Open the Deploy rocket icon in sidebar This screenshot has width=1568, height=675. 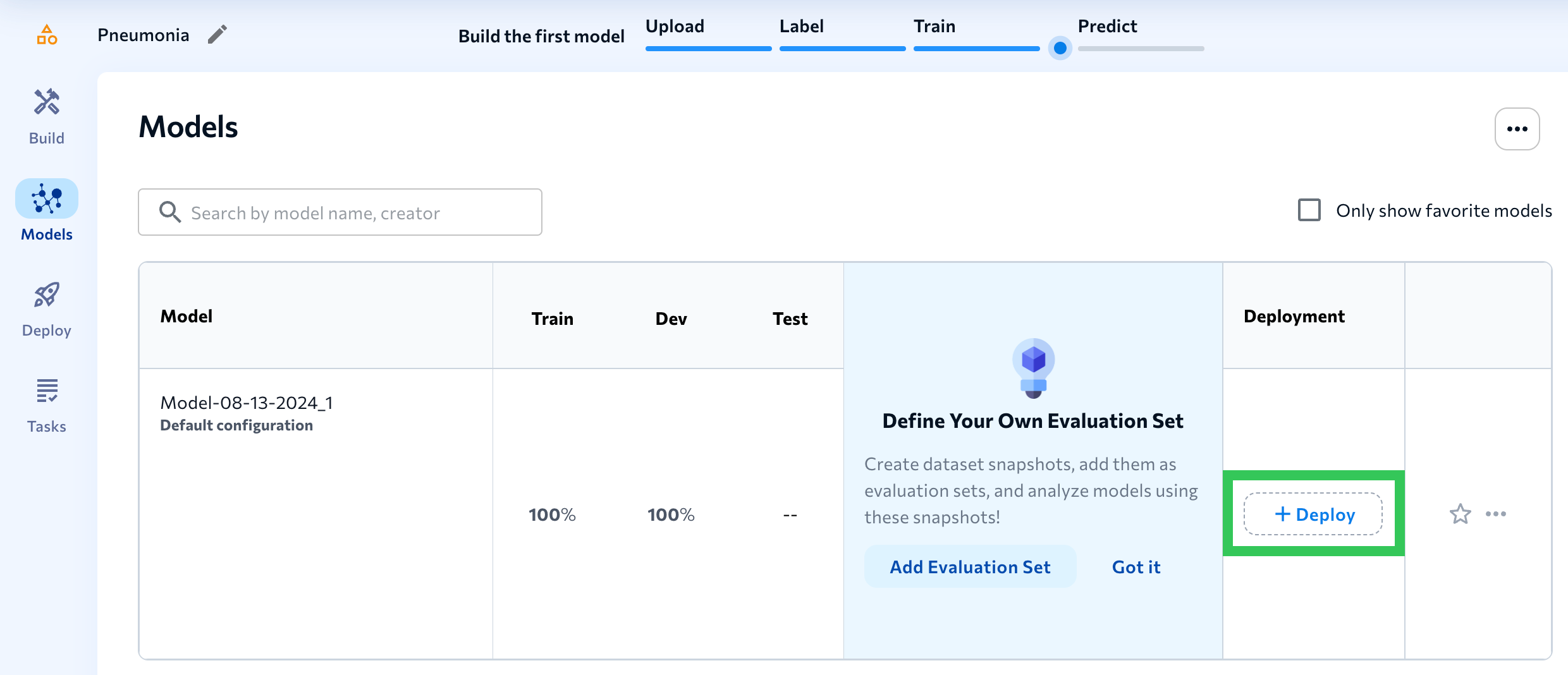click(47, 295)
